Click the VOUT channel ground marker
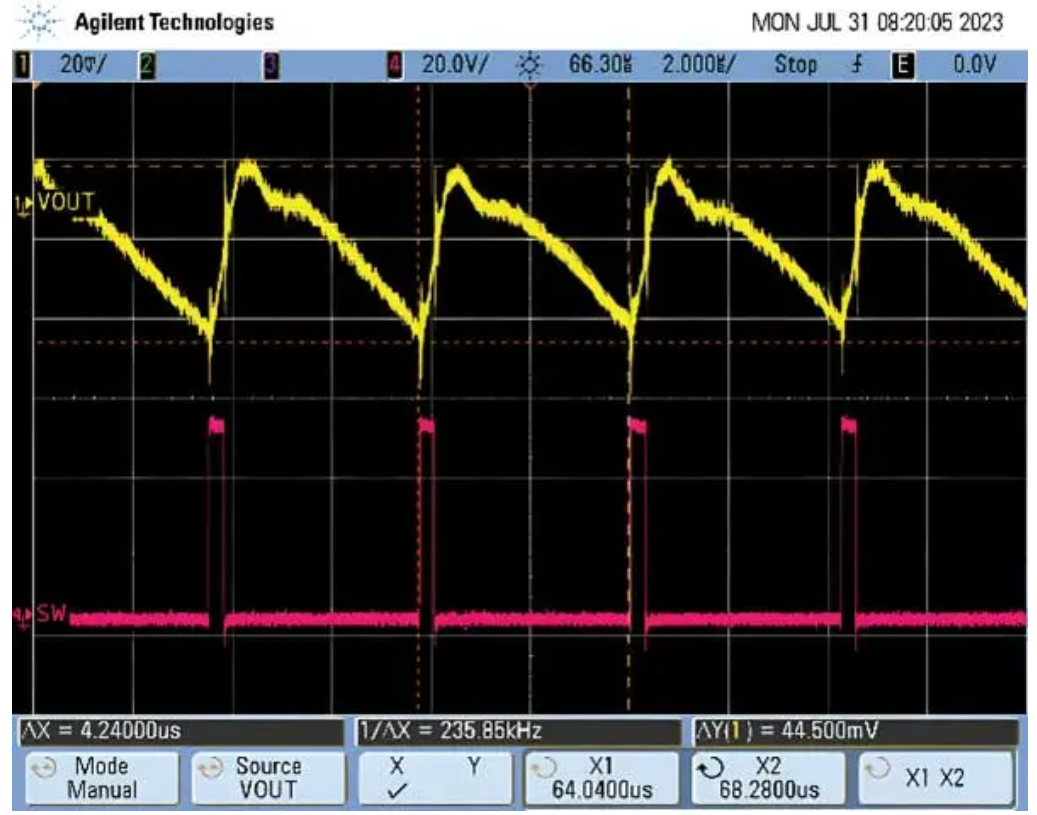This screenshot has height=815, width=1037. (x=22, y=207)
